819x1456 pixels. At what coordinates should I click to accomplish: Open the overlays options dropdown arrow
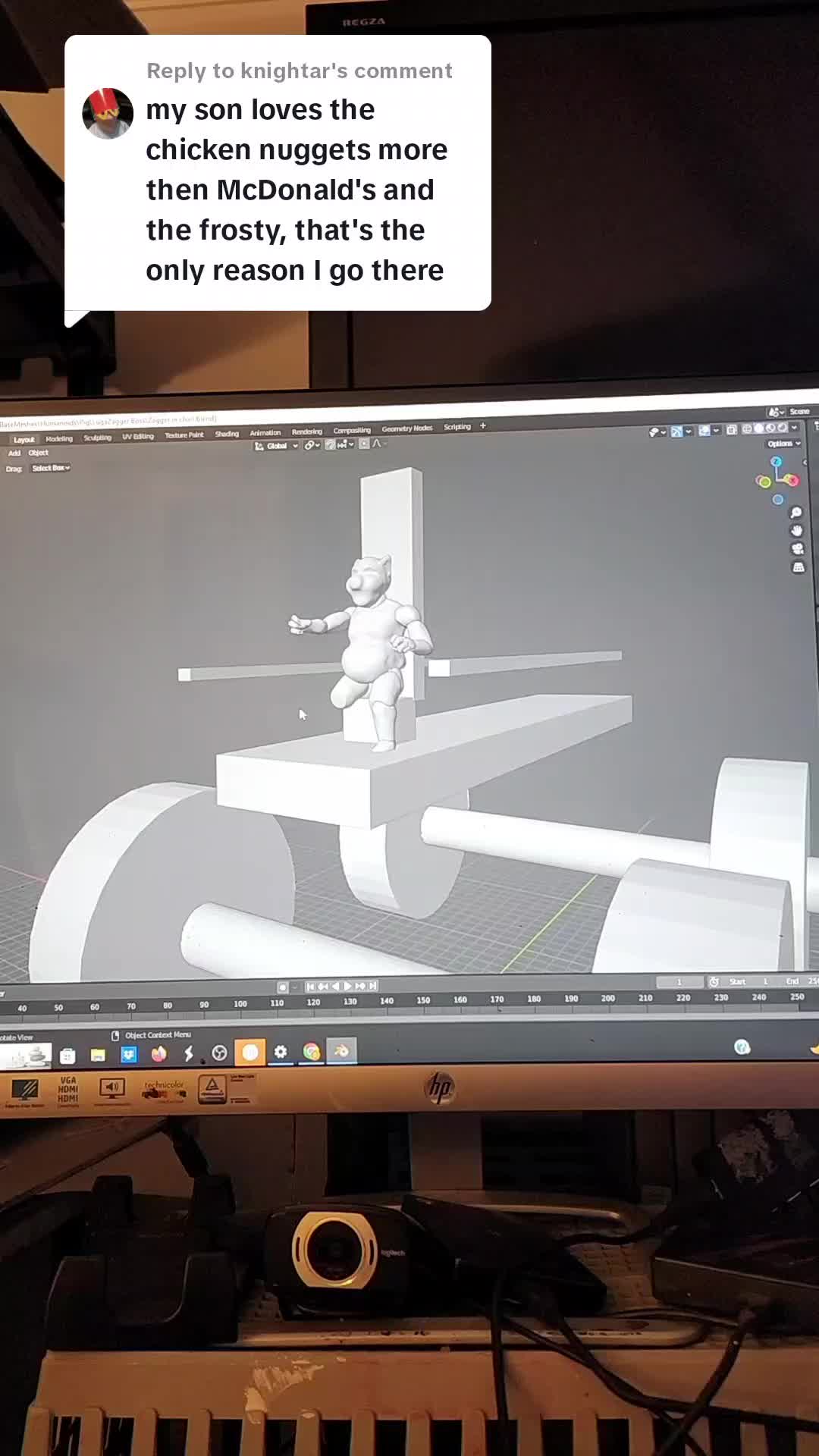716,431
